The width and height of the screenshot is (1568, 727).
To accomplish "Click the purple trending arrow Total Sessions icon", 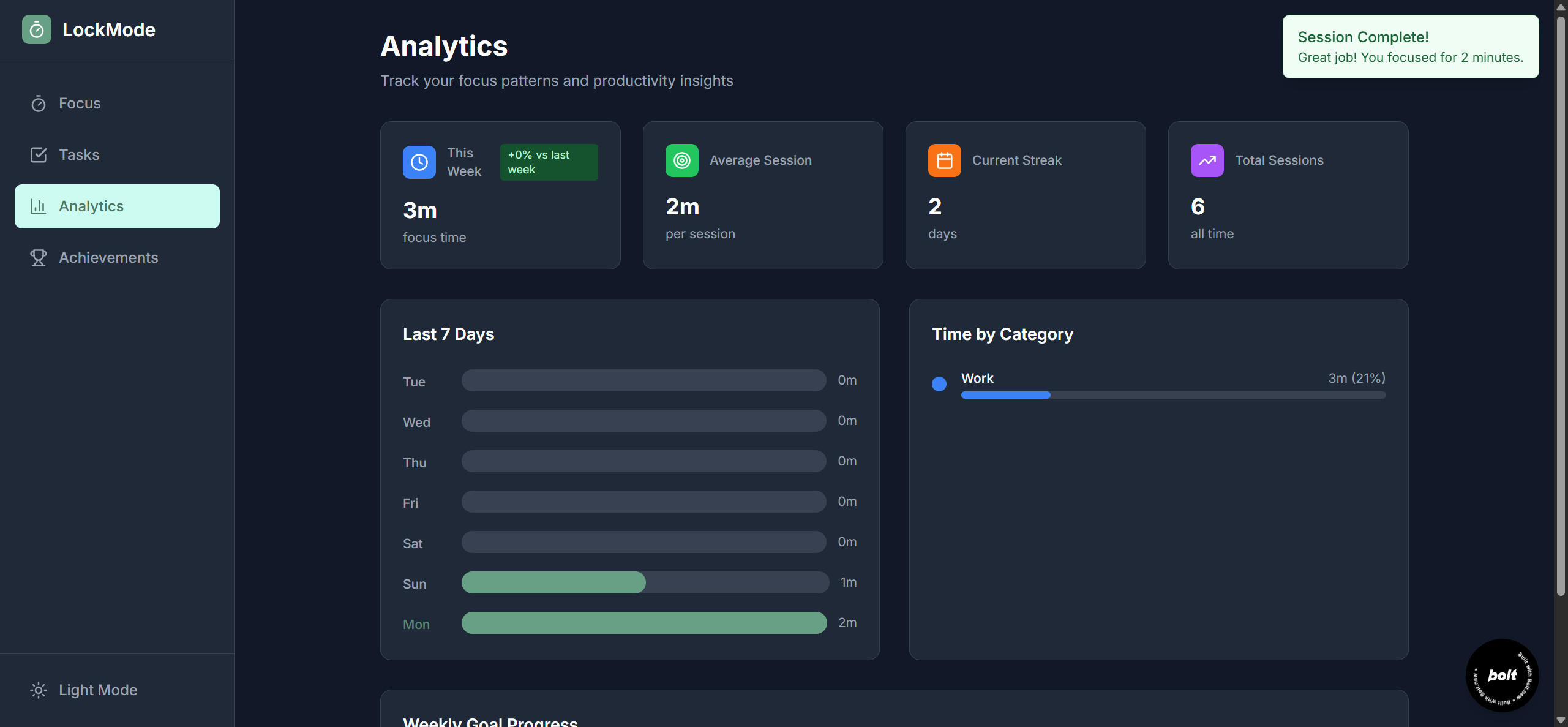I will 1207,160.
